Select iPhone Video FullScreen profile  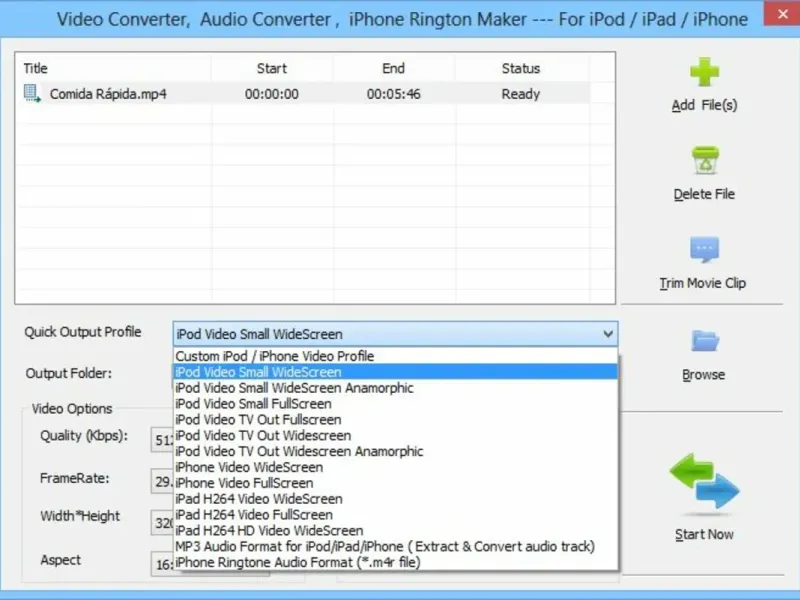click(x=395, y=483)
